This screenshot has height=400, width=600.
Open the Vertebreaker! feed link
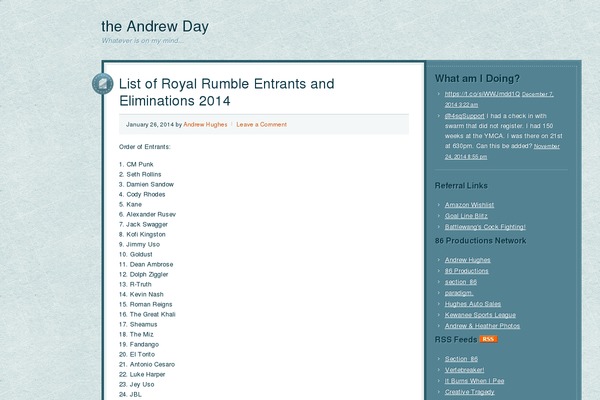pyautogui.click(x=464, y=370)
